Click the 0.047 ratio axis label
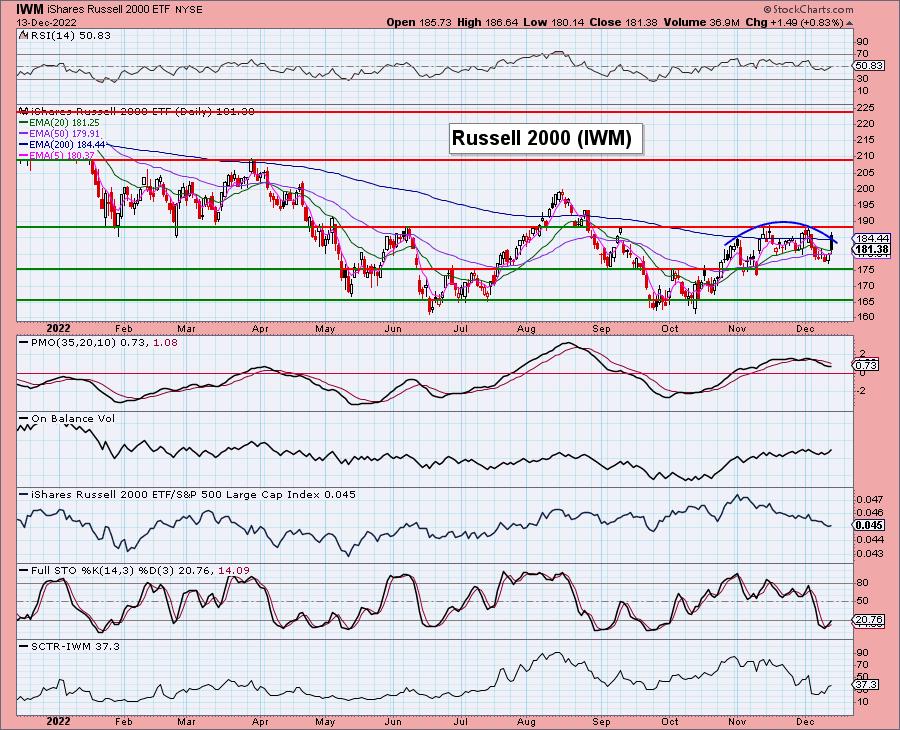 coord(870,500)
